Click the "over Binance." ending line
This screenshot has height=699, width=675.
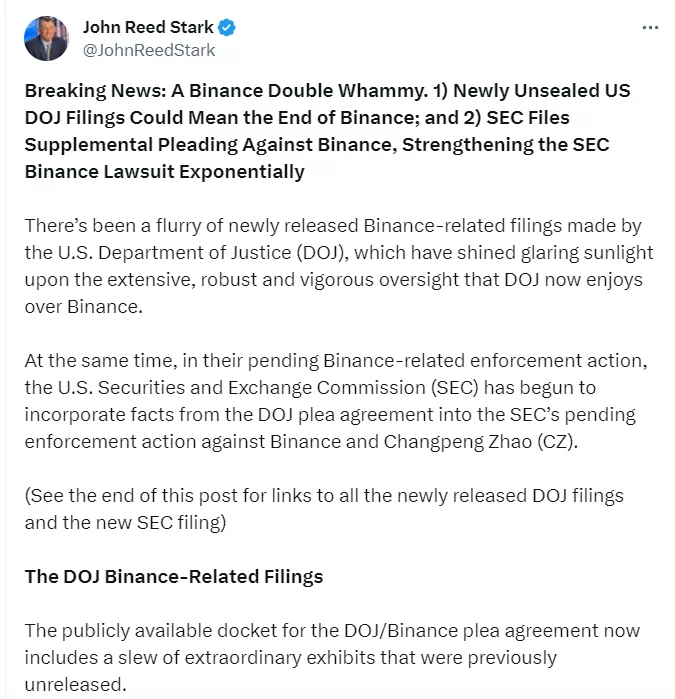(x=84, y=307)
